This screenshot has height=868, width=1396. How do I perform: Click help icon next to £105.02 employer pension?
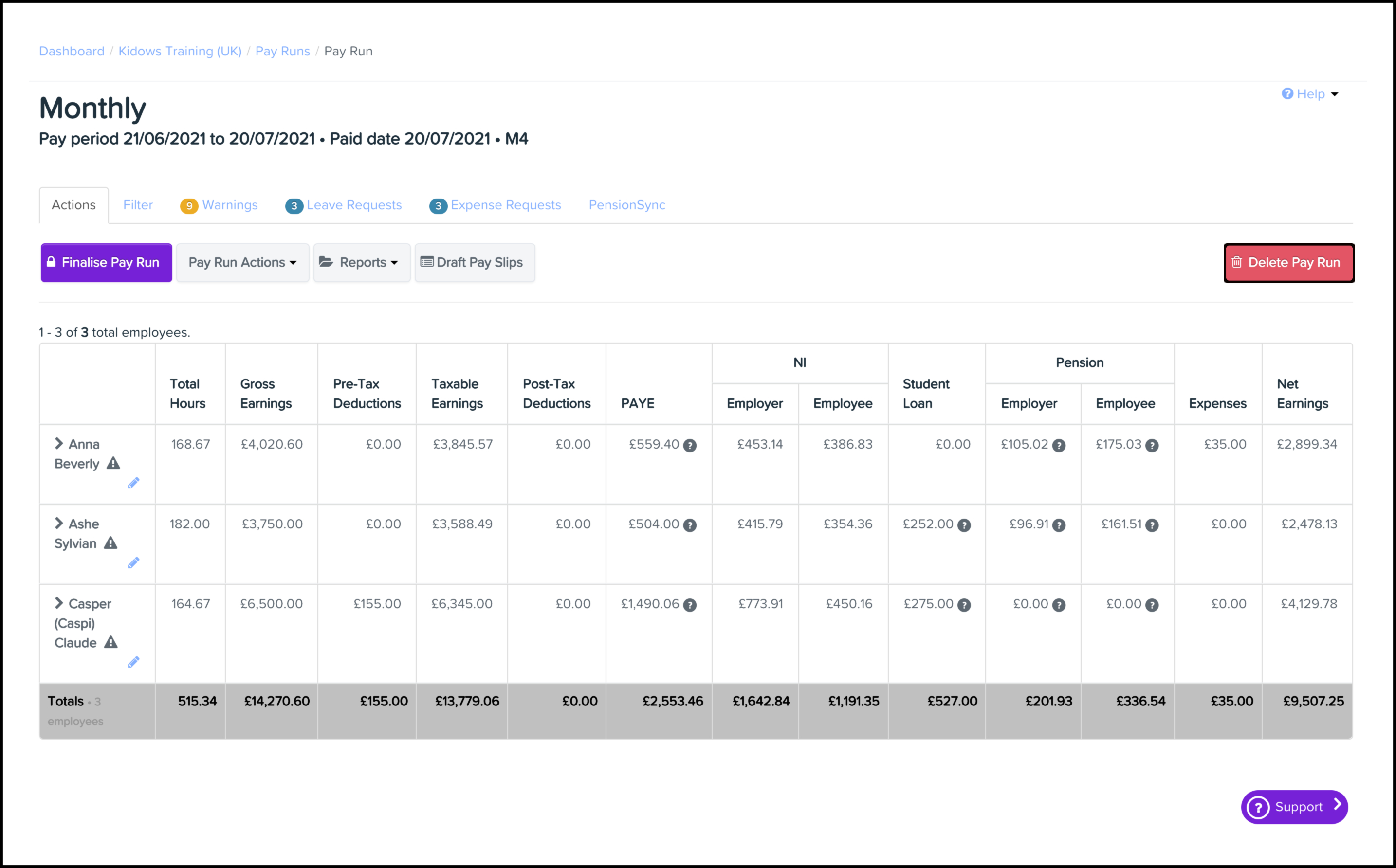click(1059, 446)
